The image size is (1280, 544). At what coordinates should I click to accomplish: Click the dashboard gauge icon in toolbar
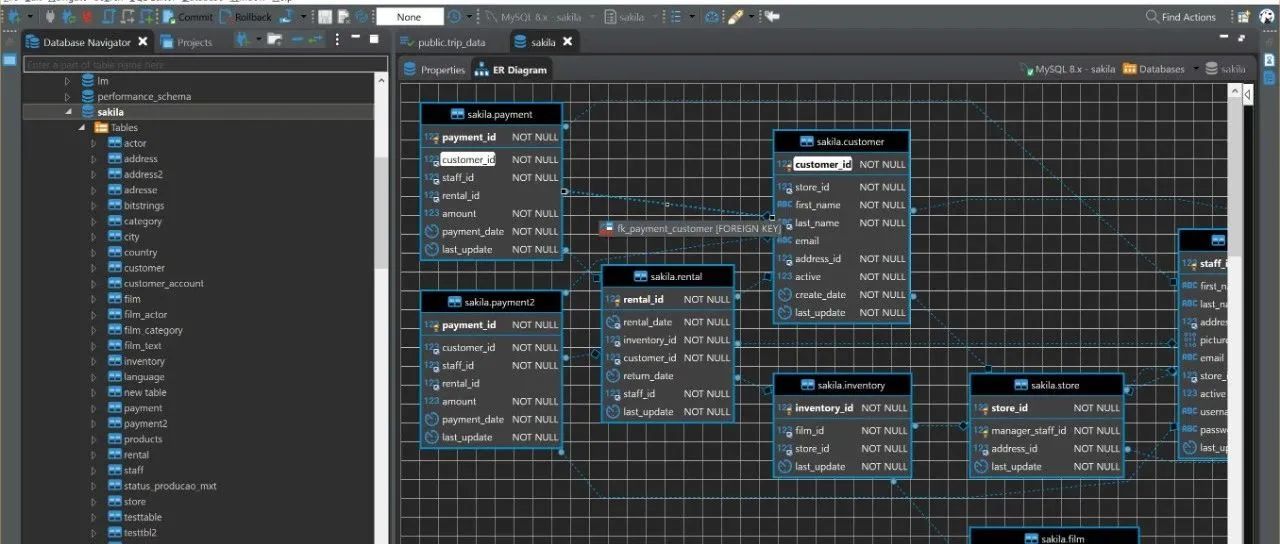click(x=711, y=17)
